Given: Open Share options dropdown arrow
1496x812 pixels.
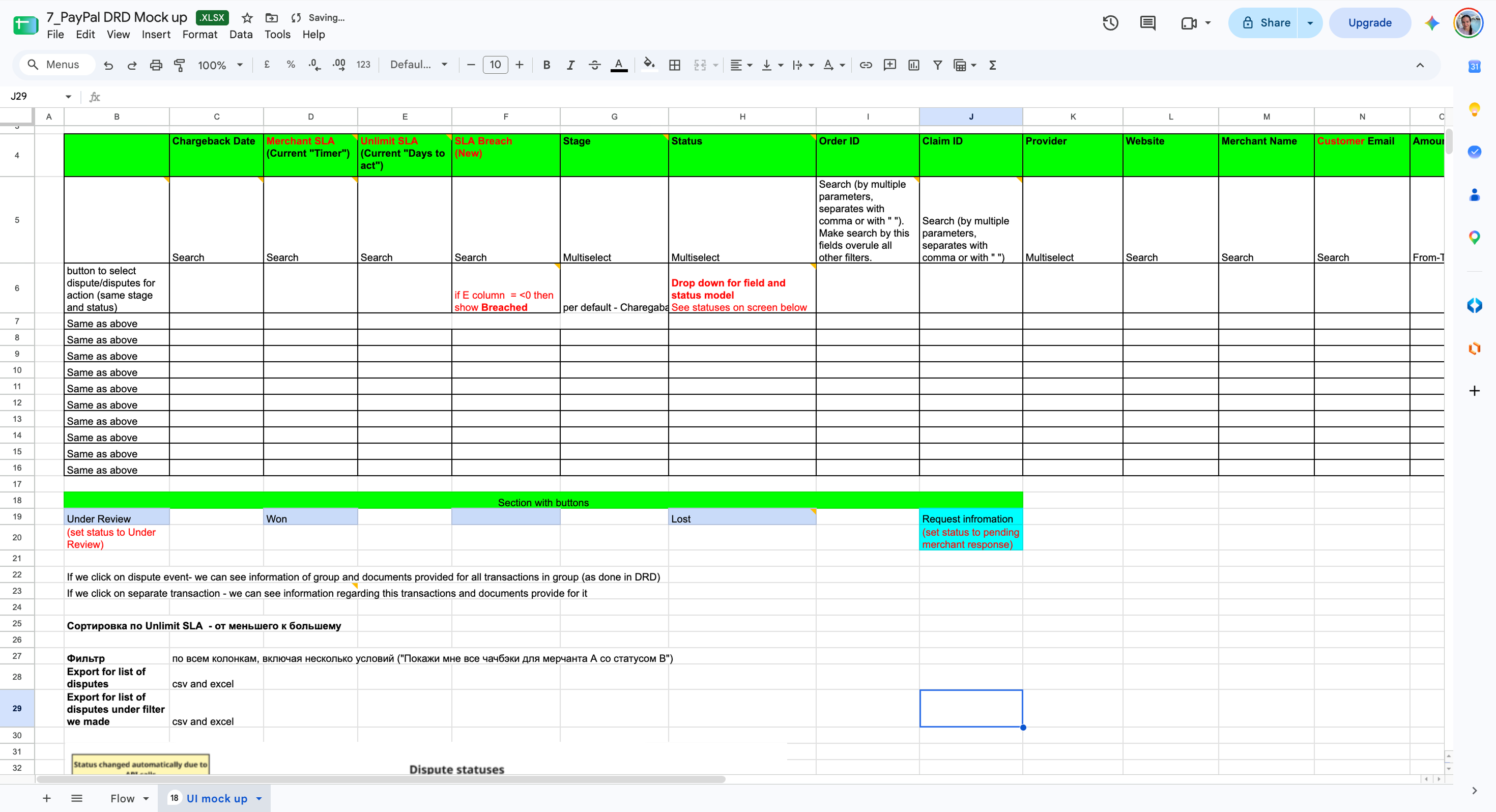Looking at the screenshot, I should click(1310, 23).
